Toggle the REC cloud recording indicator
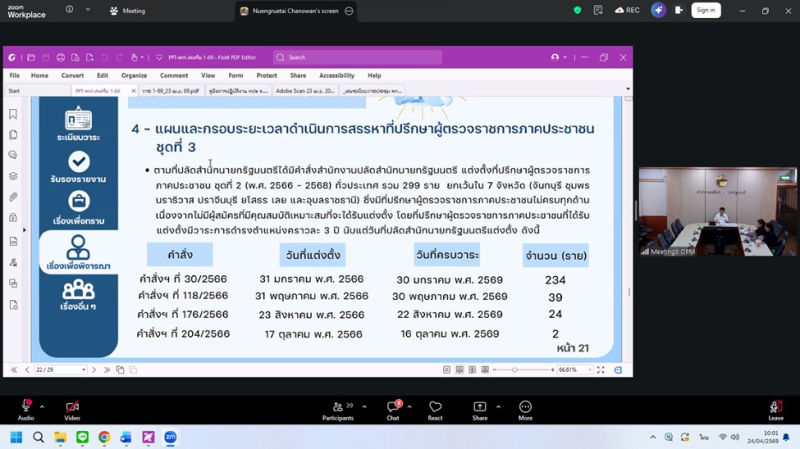 (x=627, y=10)
